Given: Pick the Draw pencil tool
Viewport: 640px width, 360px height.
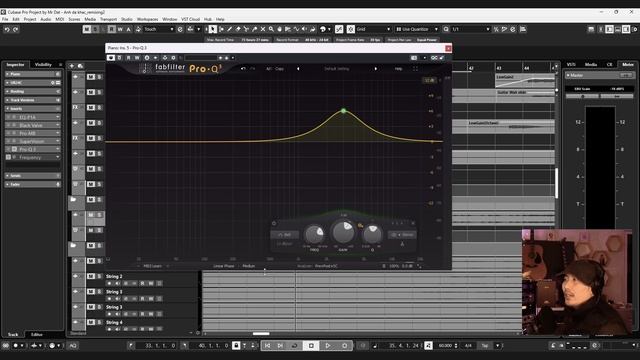Looking at the screenshot, I should tap(229, 29).
